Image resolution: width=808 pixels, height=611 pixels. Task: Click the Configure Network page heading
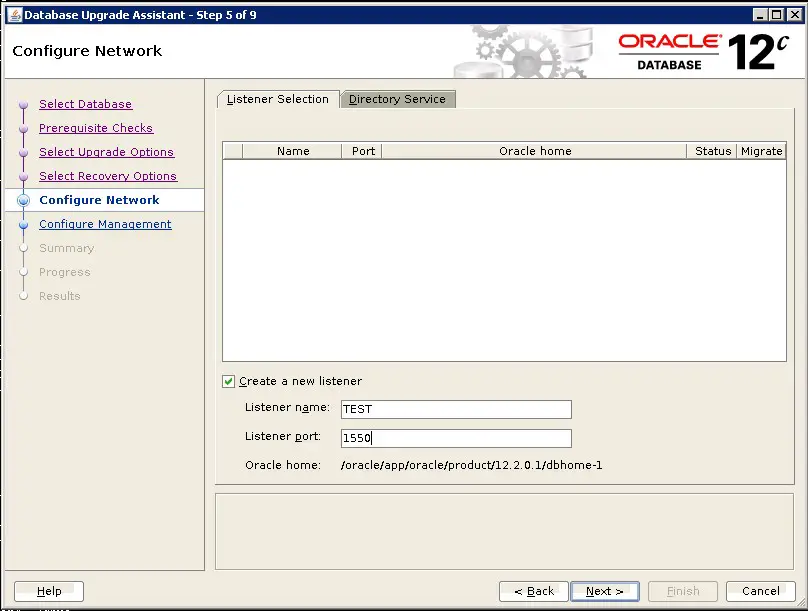87,51
